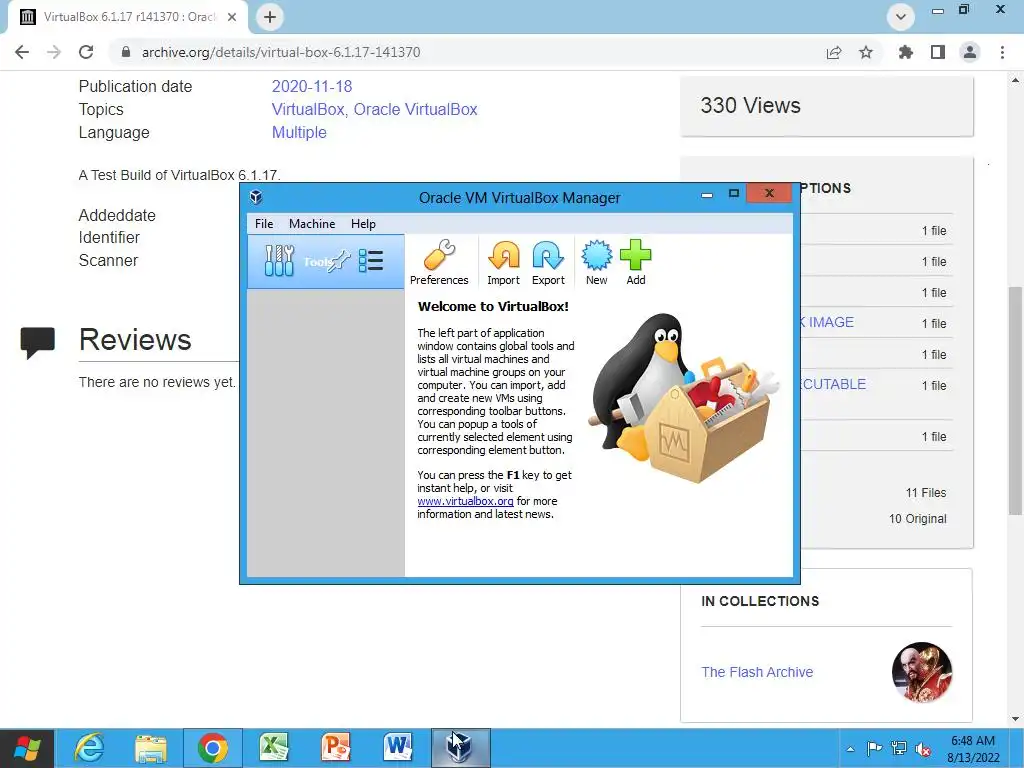Click the 330 Views text
The width and height of the screenshot is (1024, 768).
(x=750, y=105)
